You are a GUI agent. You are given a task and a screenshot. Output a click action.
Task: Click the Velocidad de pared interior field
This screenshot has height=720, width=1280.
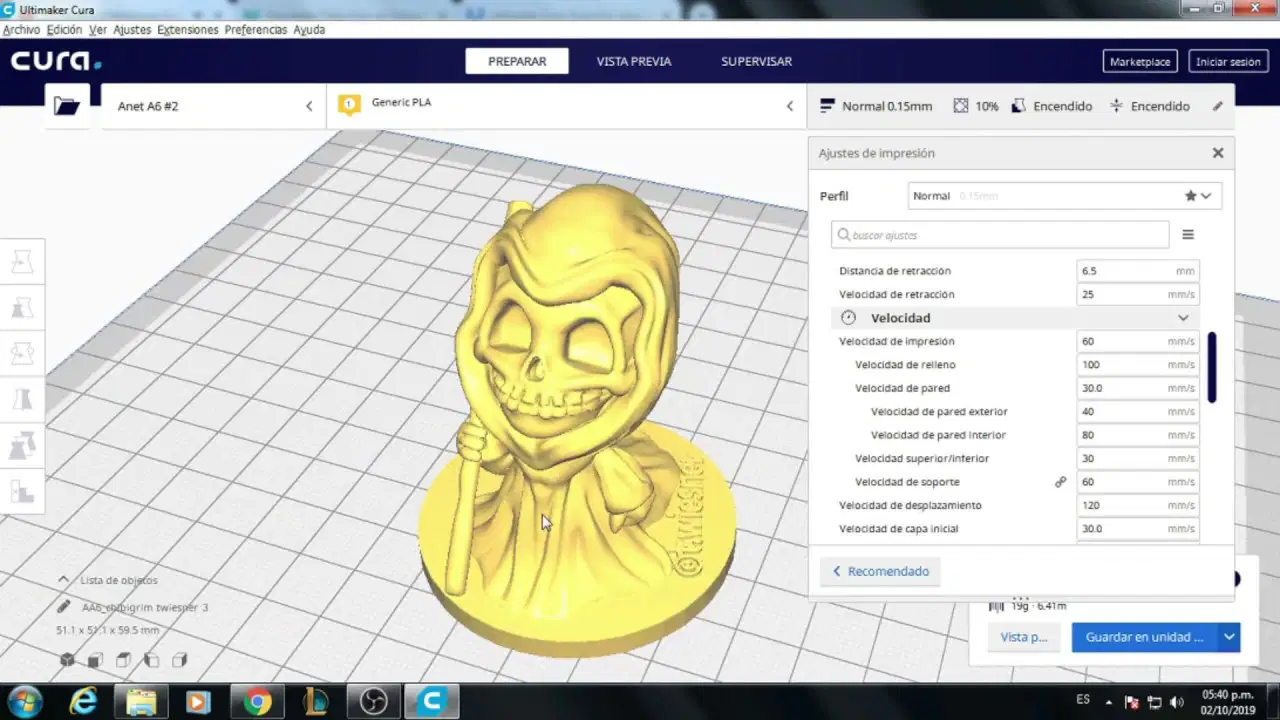click(1138, 435)
